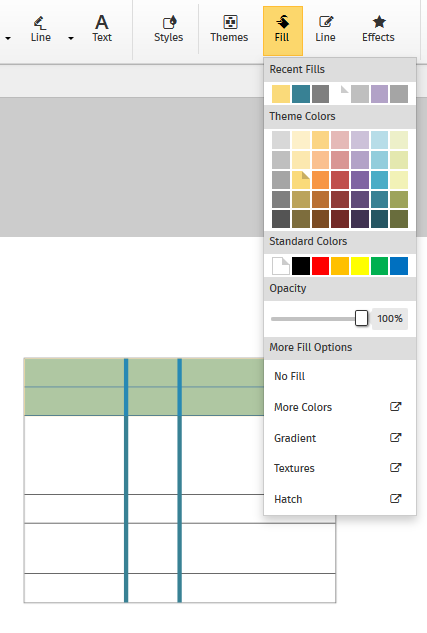Screen dimensions: 427x633
Task: Select the second teal vertical line in table
Action: pyautogui.click(x=180, y=480)
